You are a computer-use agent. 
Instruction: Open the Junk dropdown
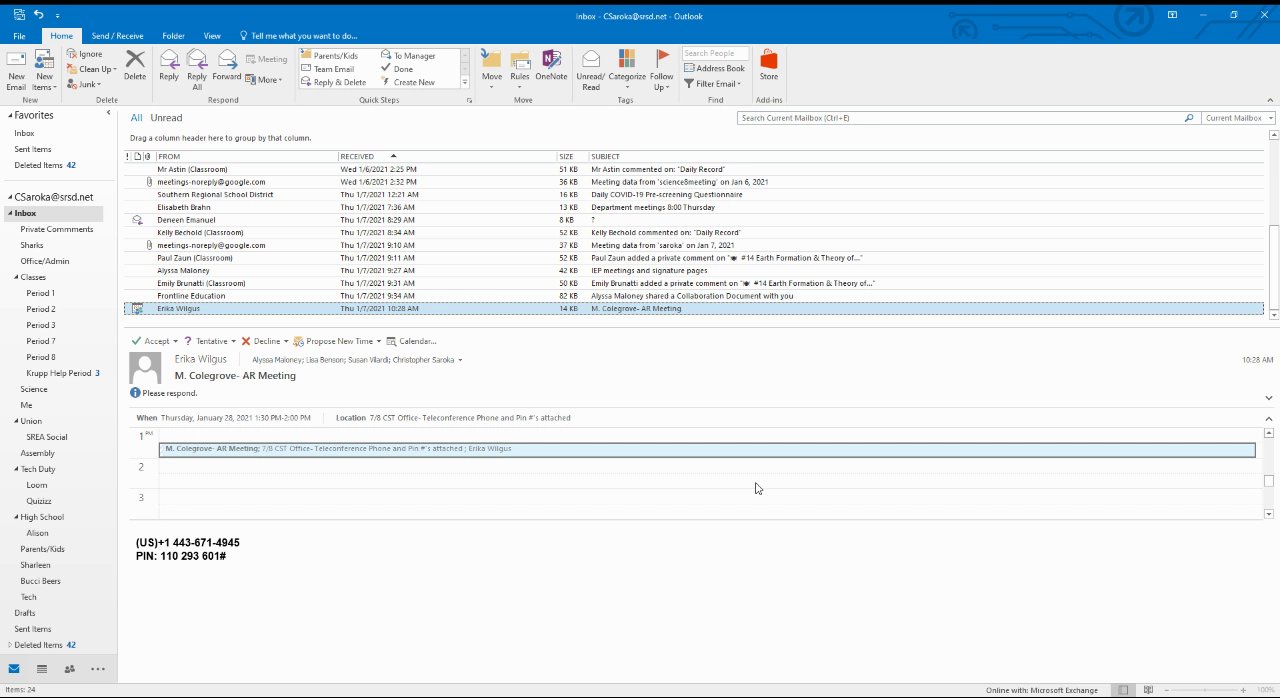tap(85, 84)
